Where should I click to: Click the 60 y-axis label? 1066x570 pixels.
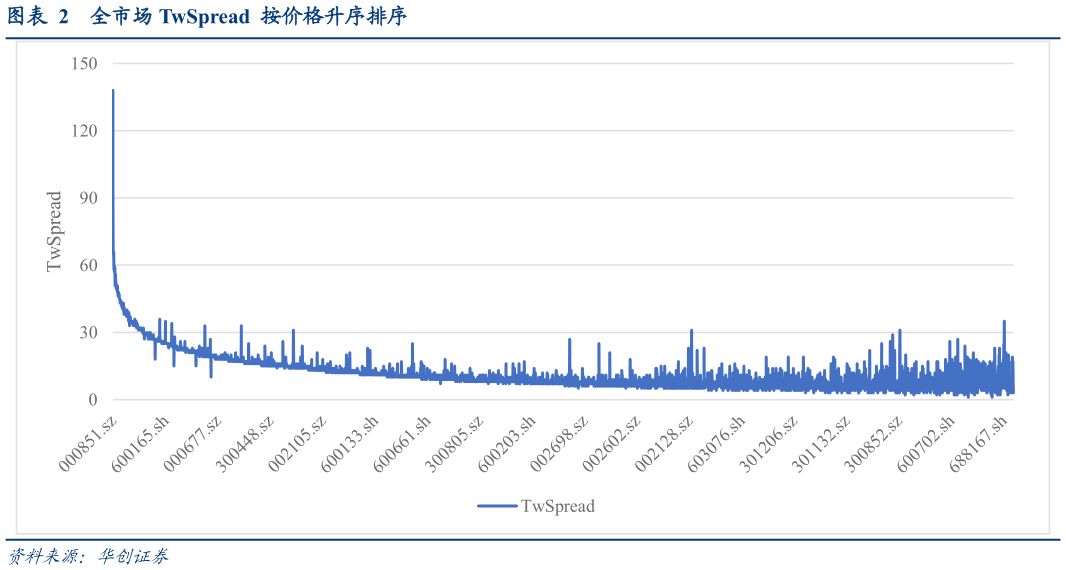(x=88, y=265)
